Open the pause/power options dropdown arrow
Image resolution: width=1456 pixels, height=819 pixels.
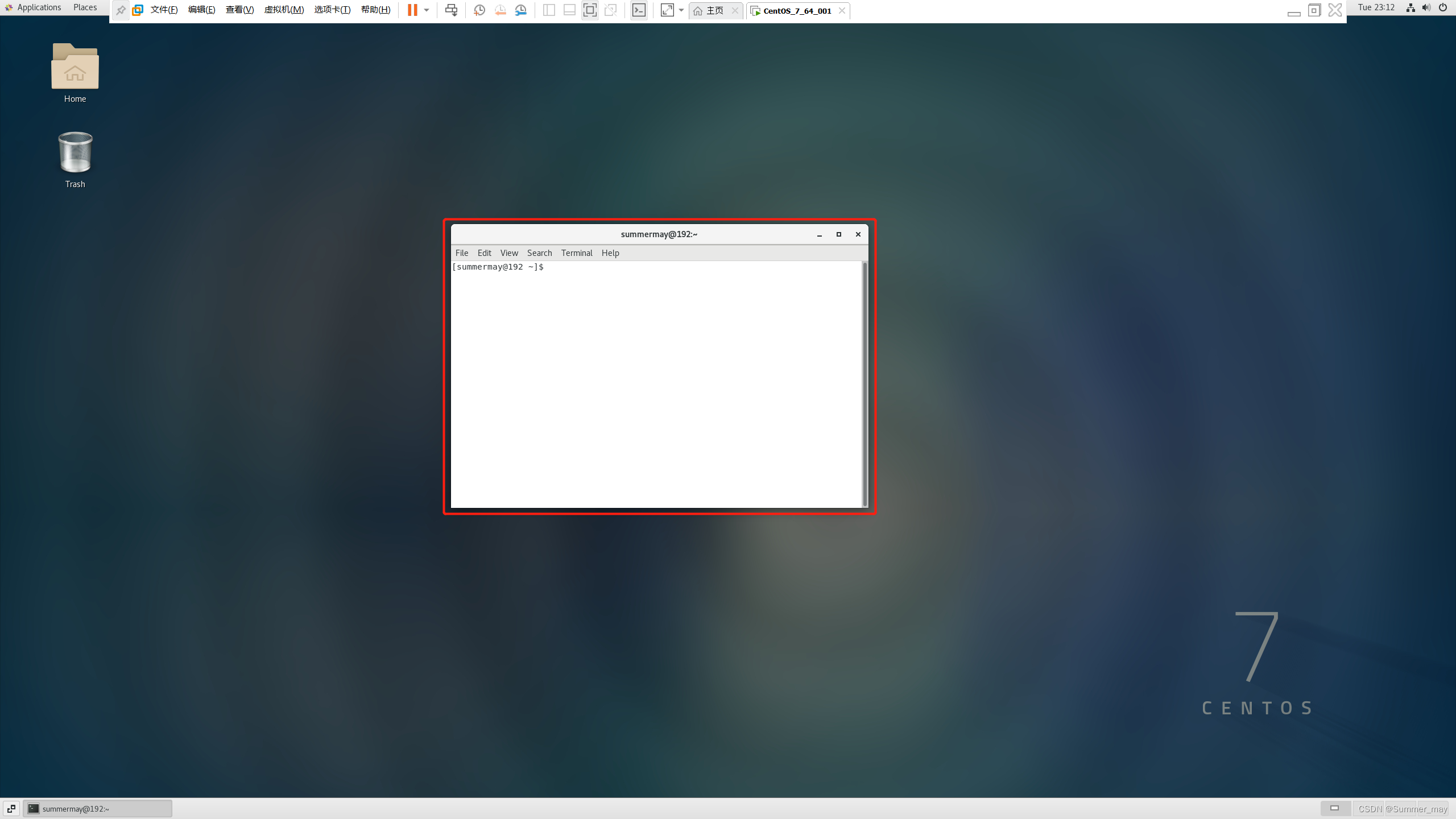tap(427, 10)
